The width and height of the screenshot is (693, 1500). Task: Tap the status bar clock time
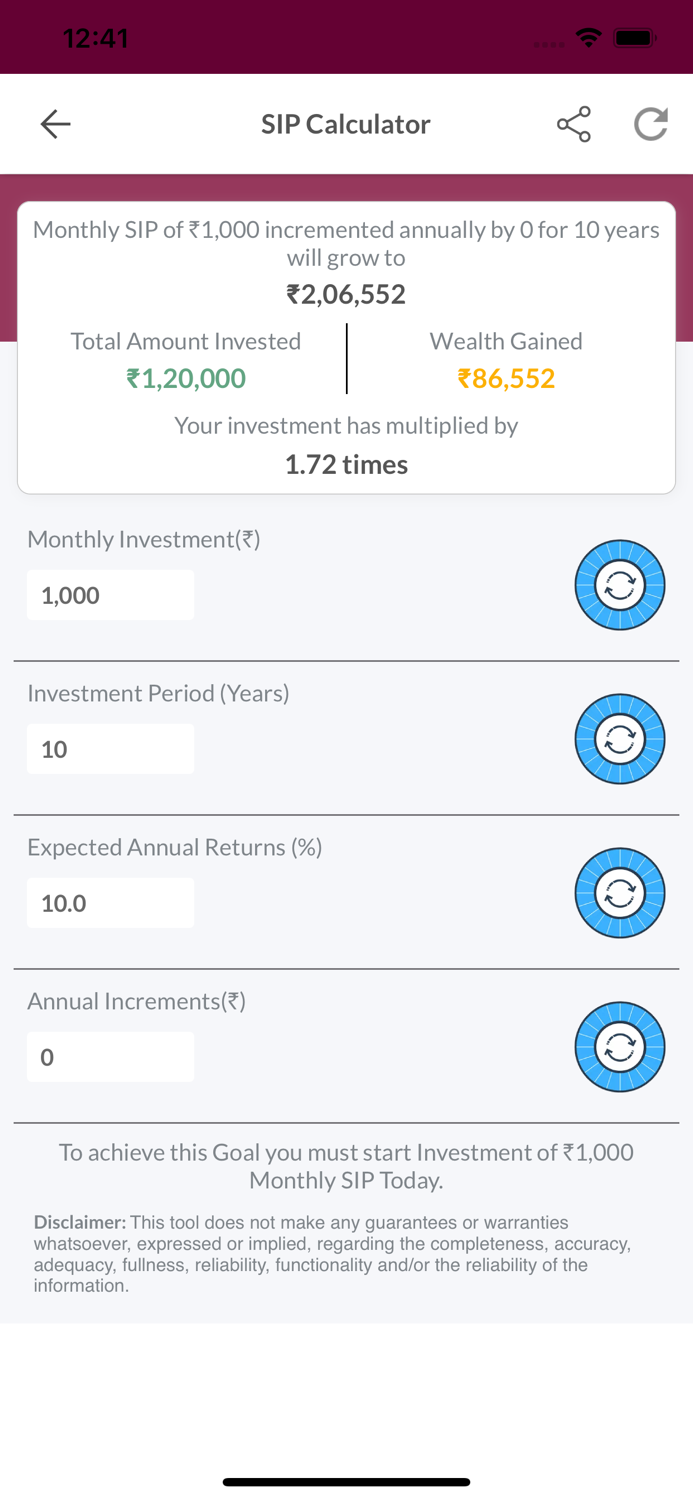coord(95,38)
